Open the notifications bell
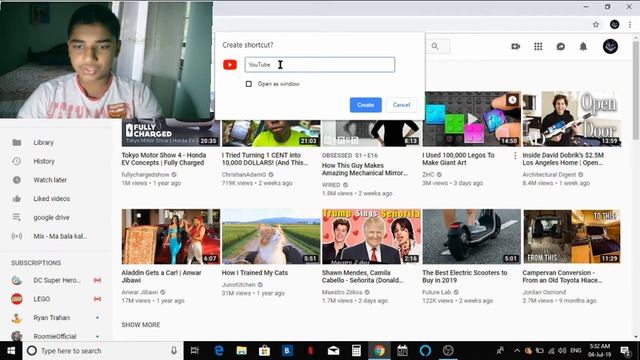The image size is (640, 360). pyautogui.click(x=583, y=47)
